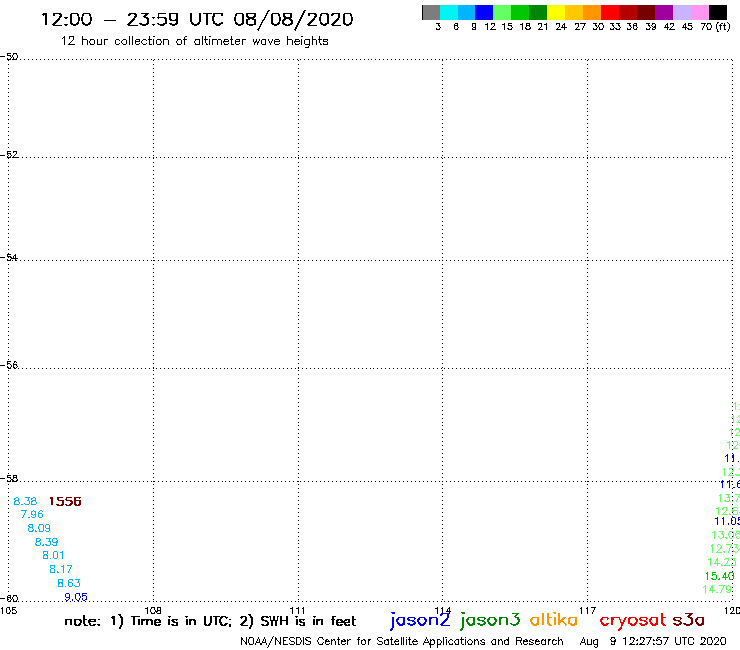Click the latitude axis label '-56'

[x=9, y=365]
